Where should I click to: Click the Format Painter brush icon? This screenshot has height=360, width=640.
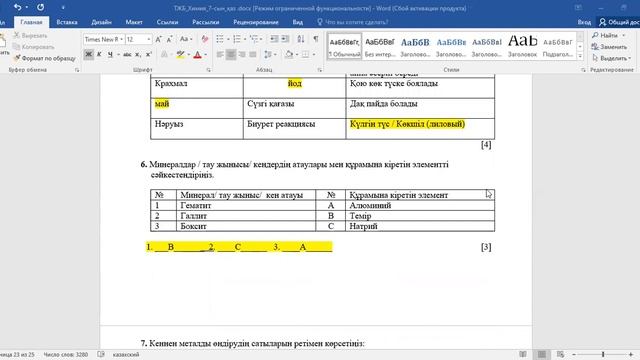coord(17,58)
